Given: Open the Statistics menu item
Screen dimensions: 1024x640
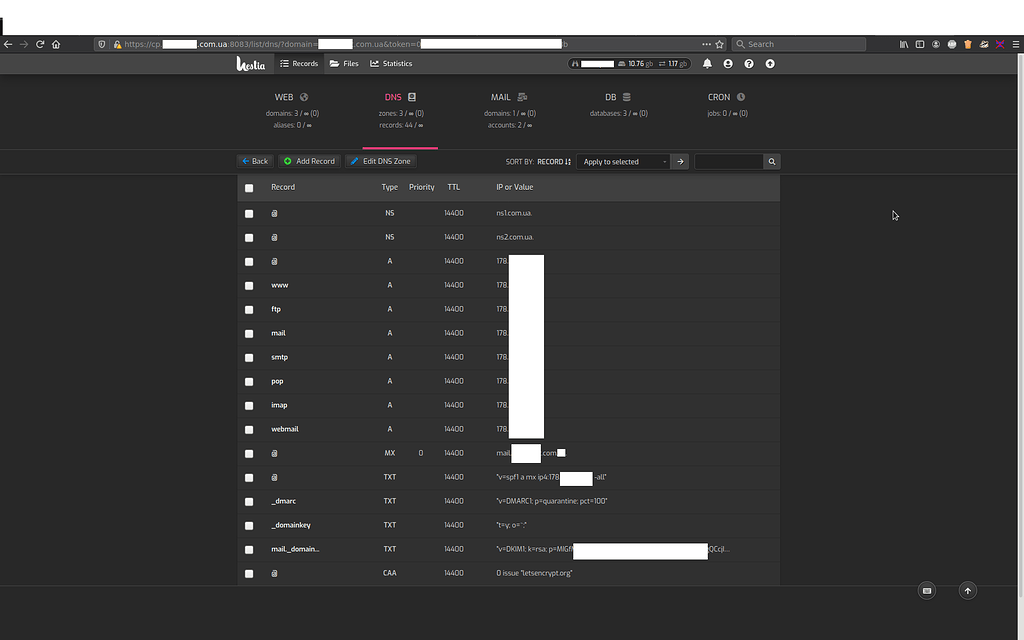Looking at the screenshot, I should click(x=391, y=63).
